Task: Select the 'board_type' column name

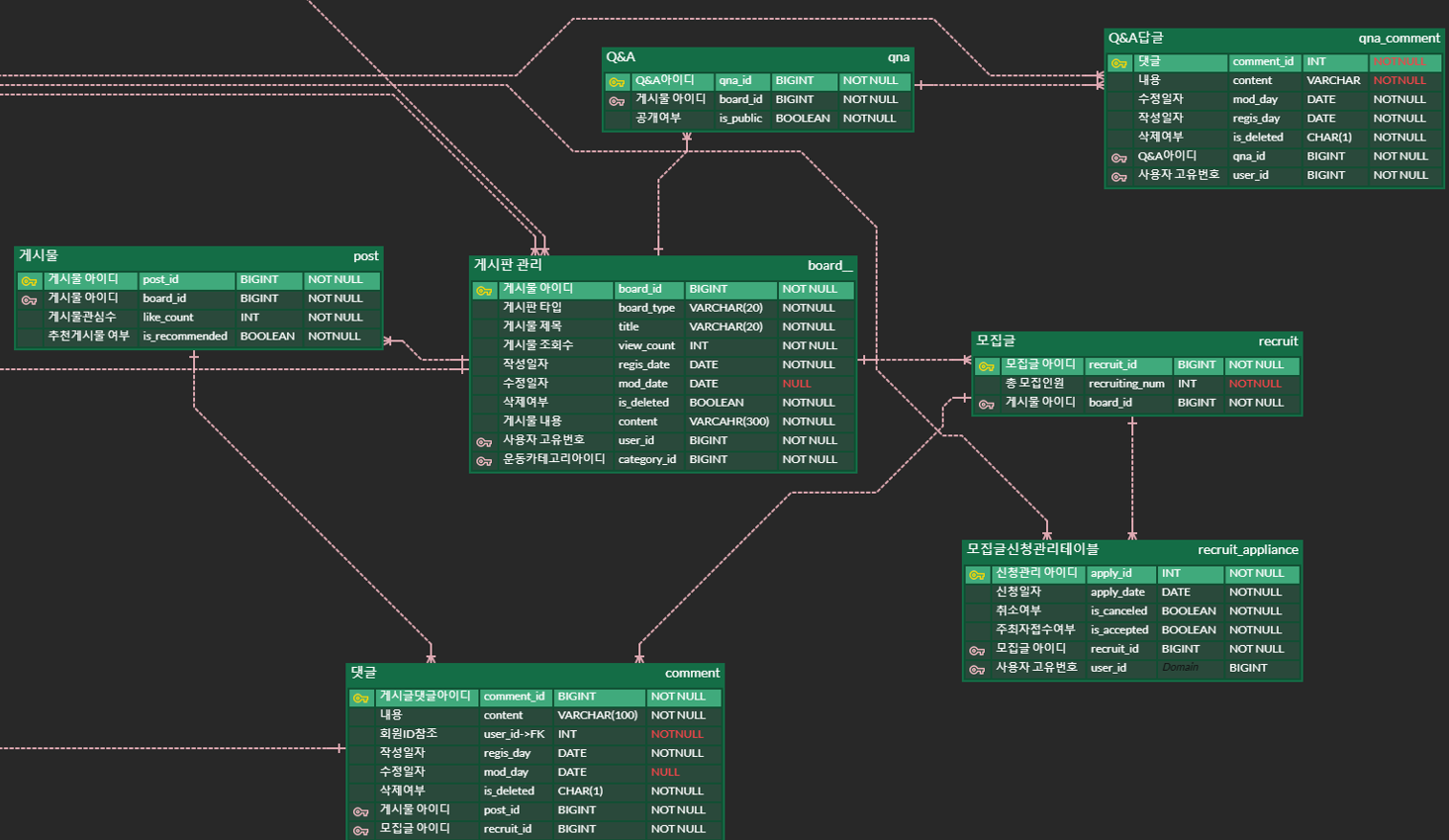Action: click(646, 308)
